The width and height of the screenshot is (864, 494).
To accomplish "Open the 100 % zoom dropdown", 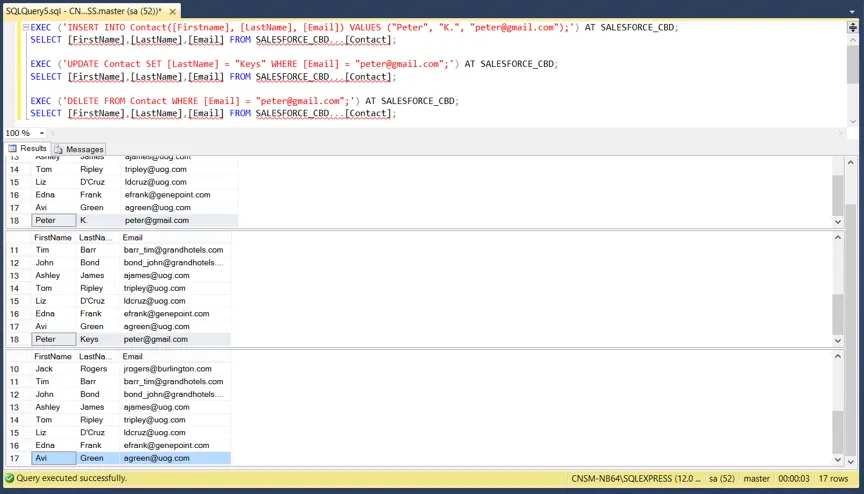I will 42,133.
